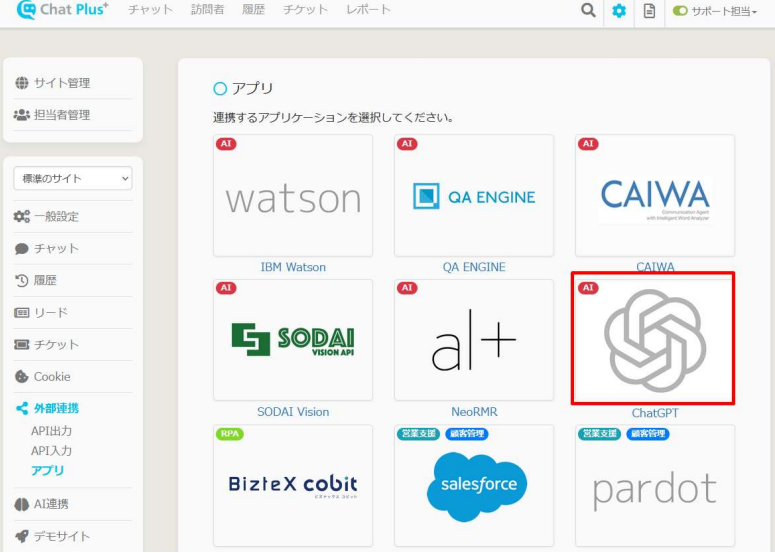Expand the 標準のサイト site selector
Screen dimensions: 775x553
(72, 178)
